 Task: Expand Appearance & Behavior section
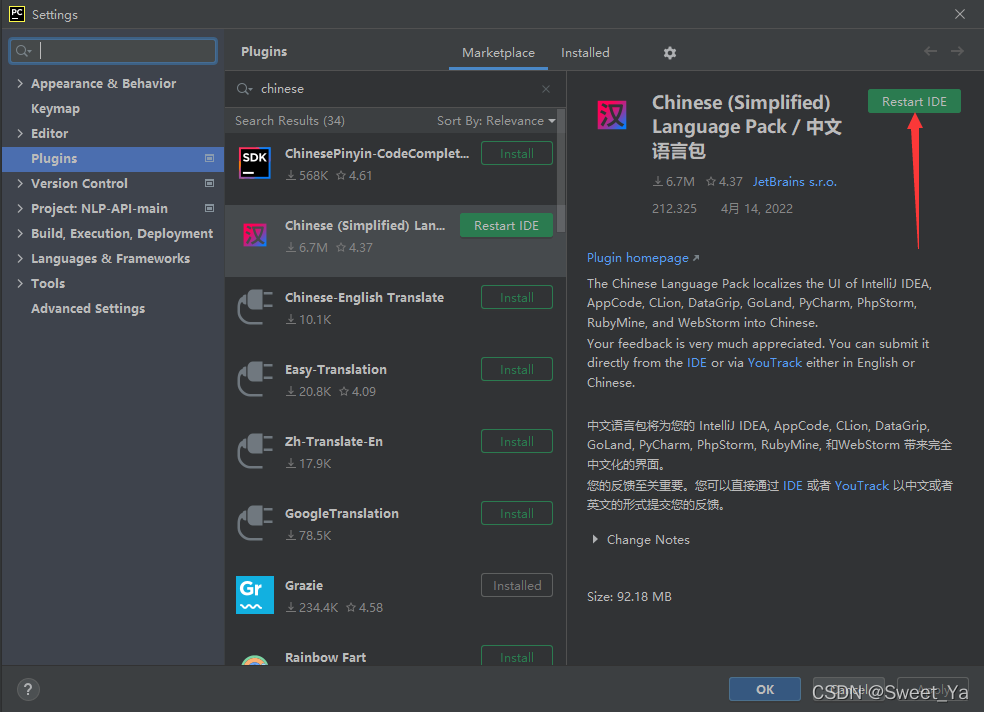pos(20,83)
